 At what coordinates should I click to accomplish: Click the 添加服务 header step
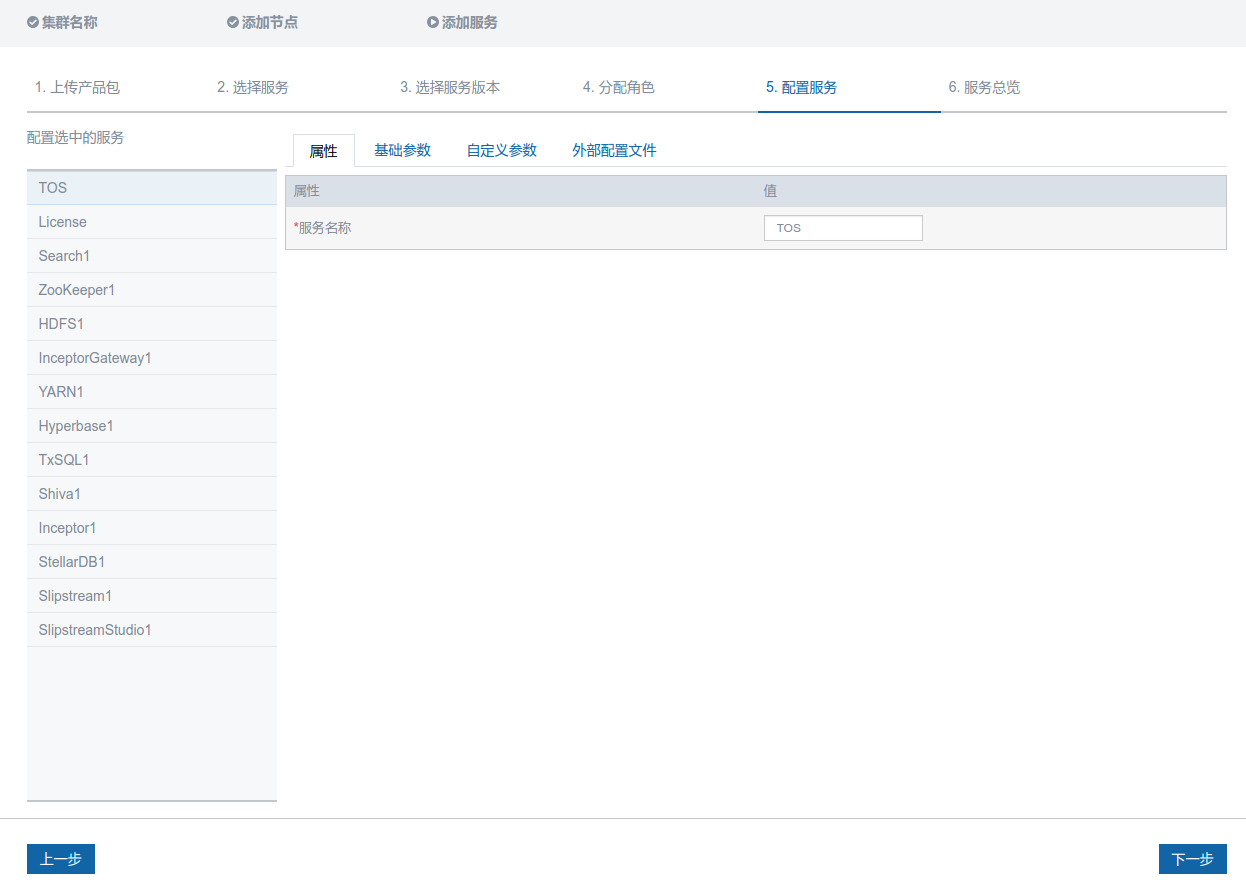pos(462,22)
